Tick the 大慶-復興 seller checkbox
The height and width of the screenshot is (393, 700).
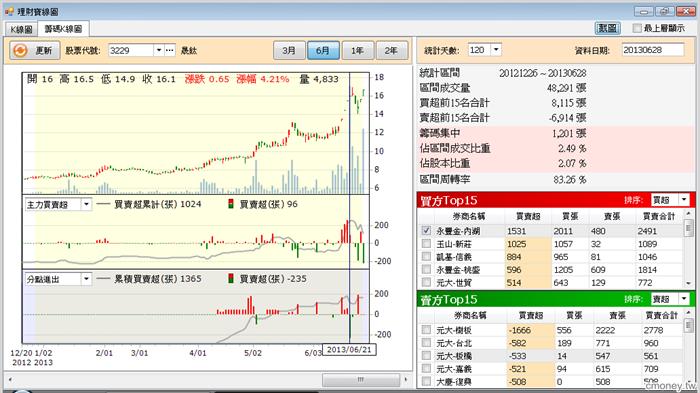click(x=426, y=381)
